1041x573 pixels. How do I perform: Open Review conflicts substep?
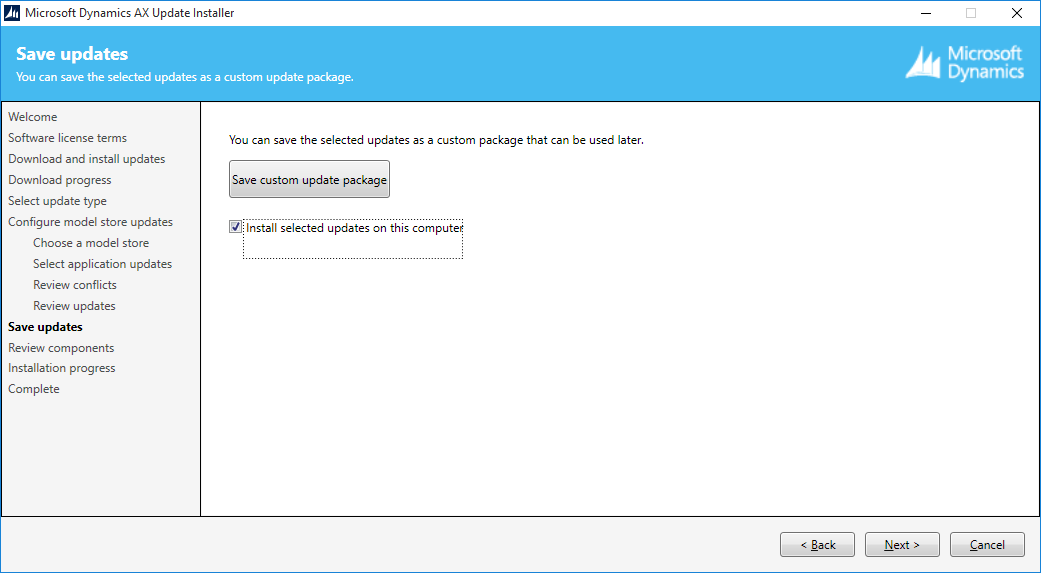tap(75, 285)
